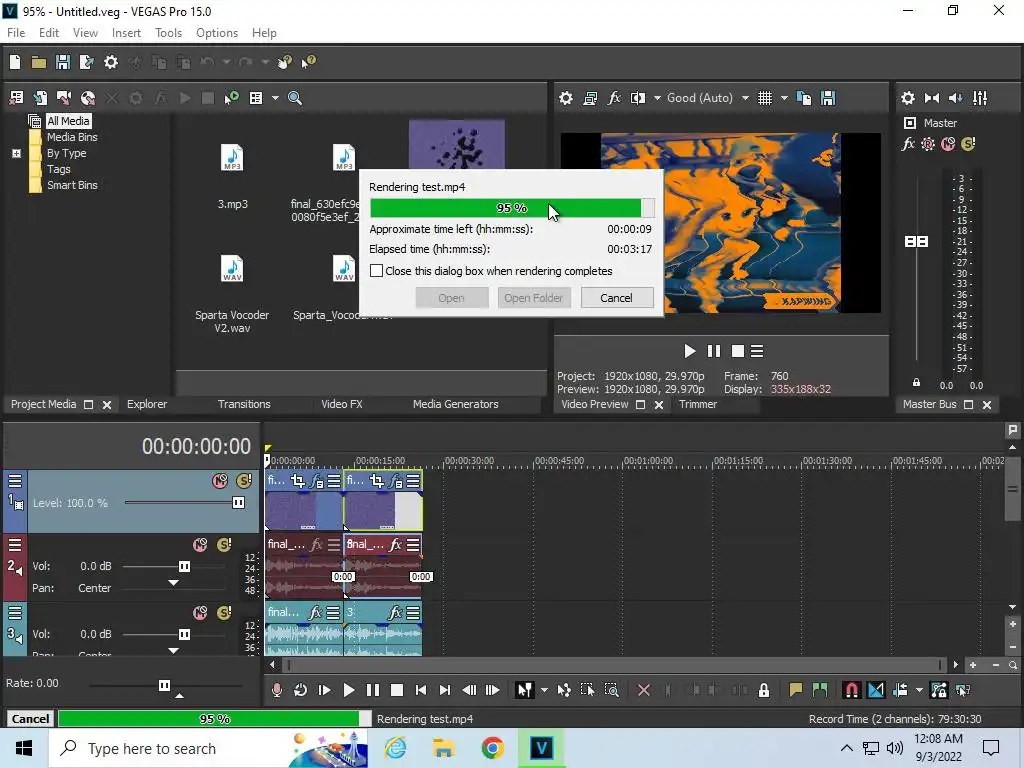Toggle Master Bus solo icon
The height and width of the screenshot is (768, 1024).
coord(968,144)
